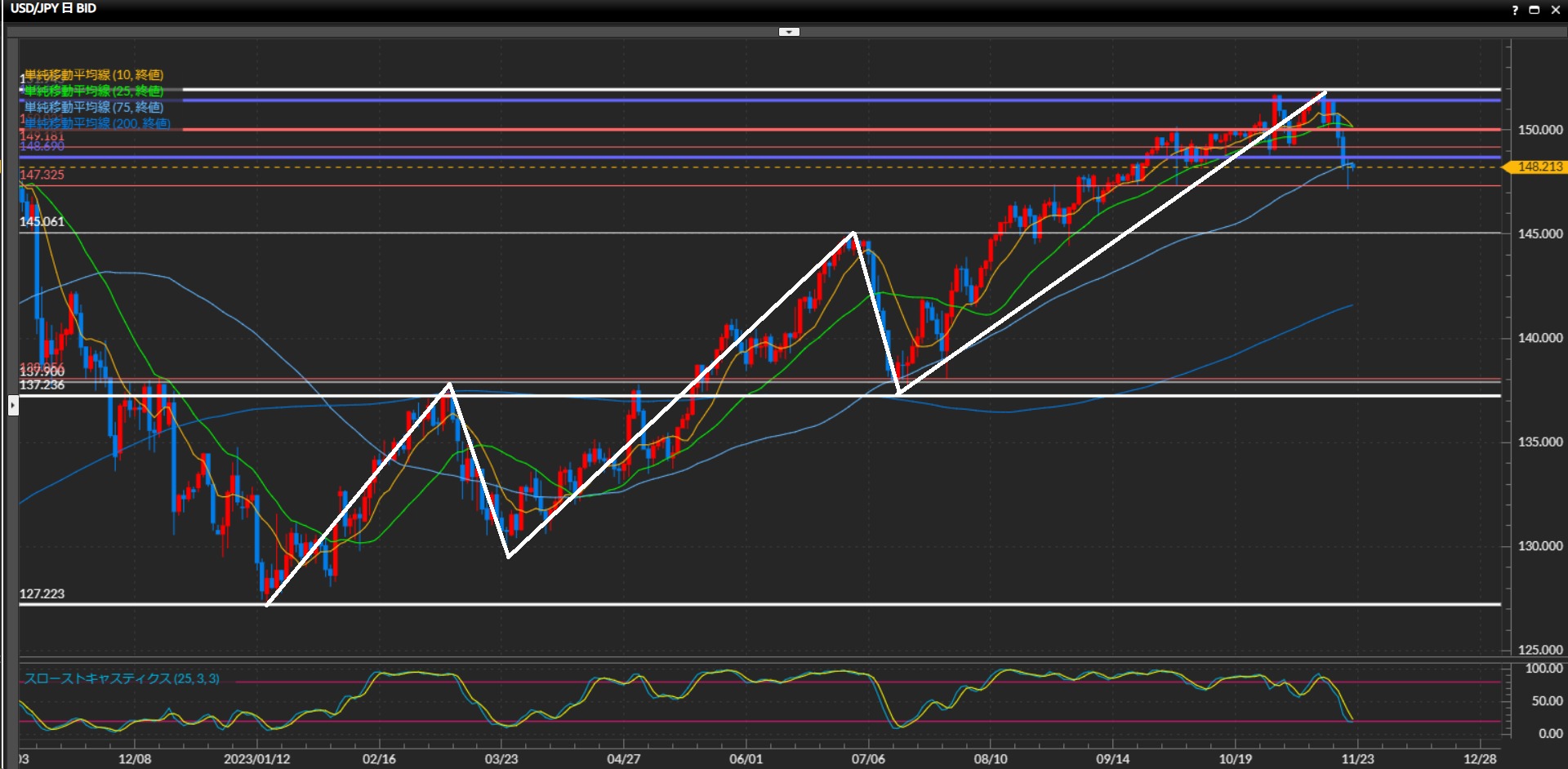Click the USD/JPY 日 BID title bar
The height and width of the screenshot is (769, 1568).
(x=54, y=9)
